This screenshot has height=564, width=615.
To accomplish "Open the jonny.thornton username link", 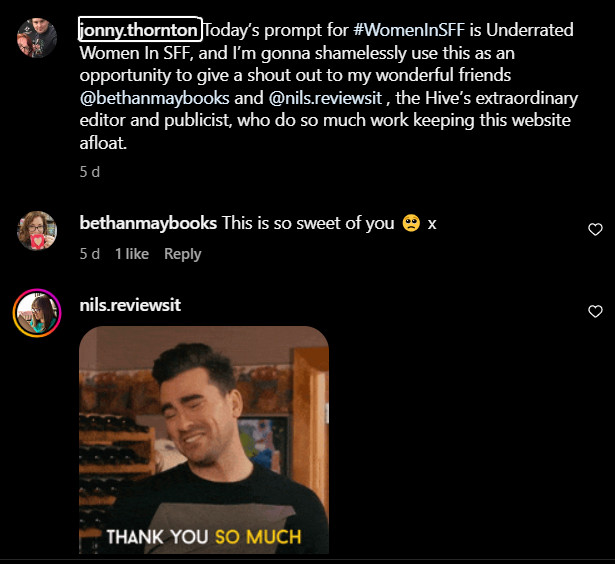I will click(x=139, y=29).
